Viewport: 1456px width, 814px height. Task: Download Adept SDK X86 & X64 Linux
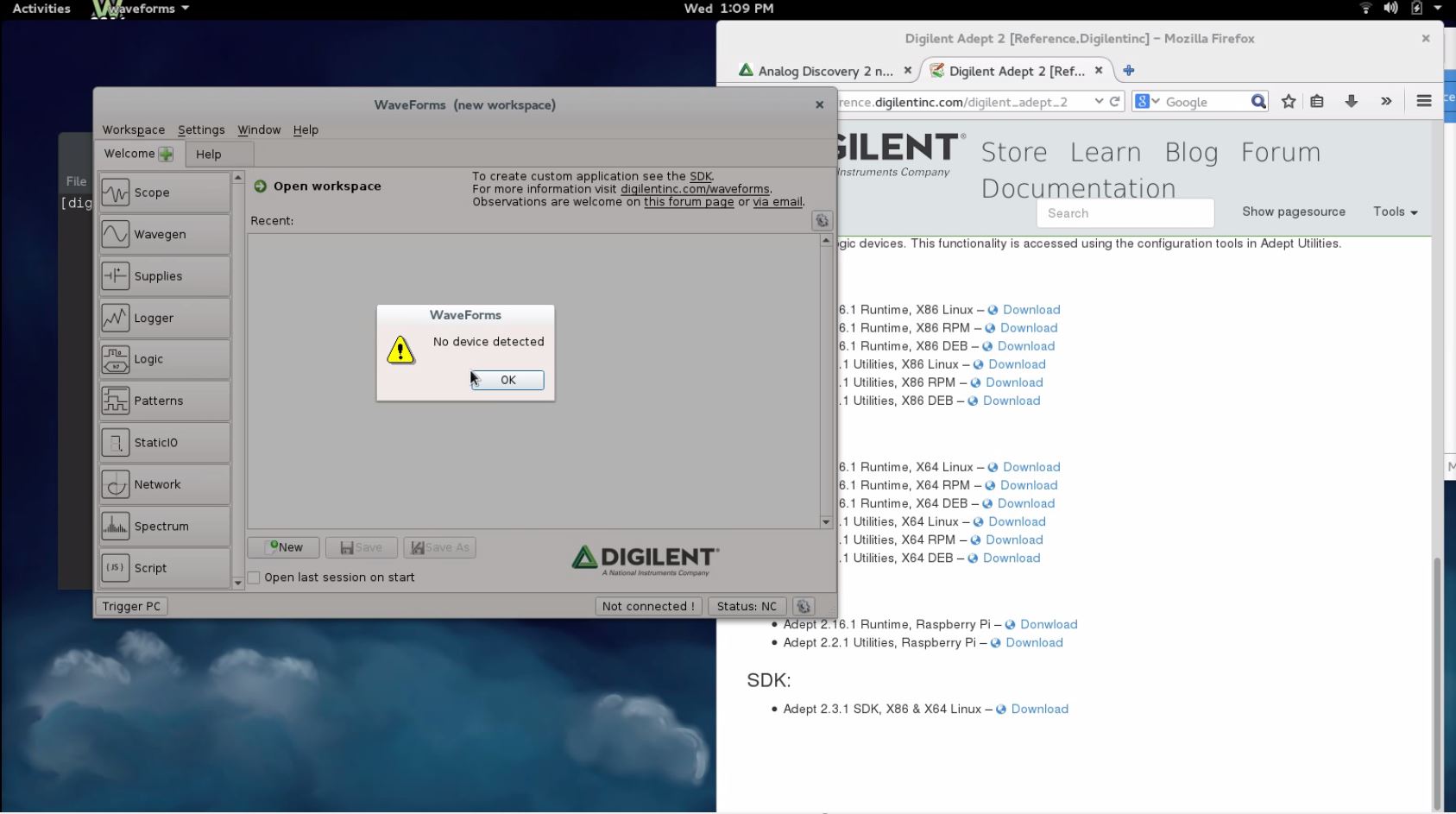[1039, 709]
